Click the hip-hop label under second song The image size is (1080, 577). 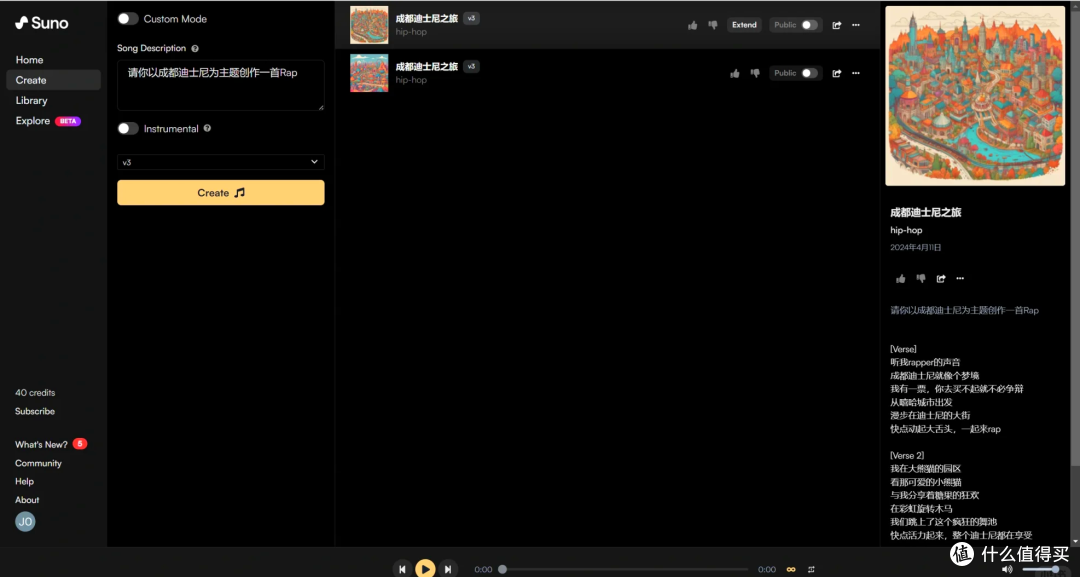(x=411, y=80)
